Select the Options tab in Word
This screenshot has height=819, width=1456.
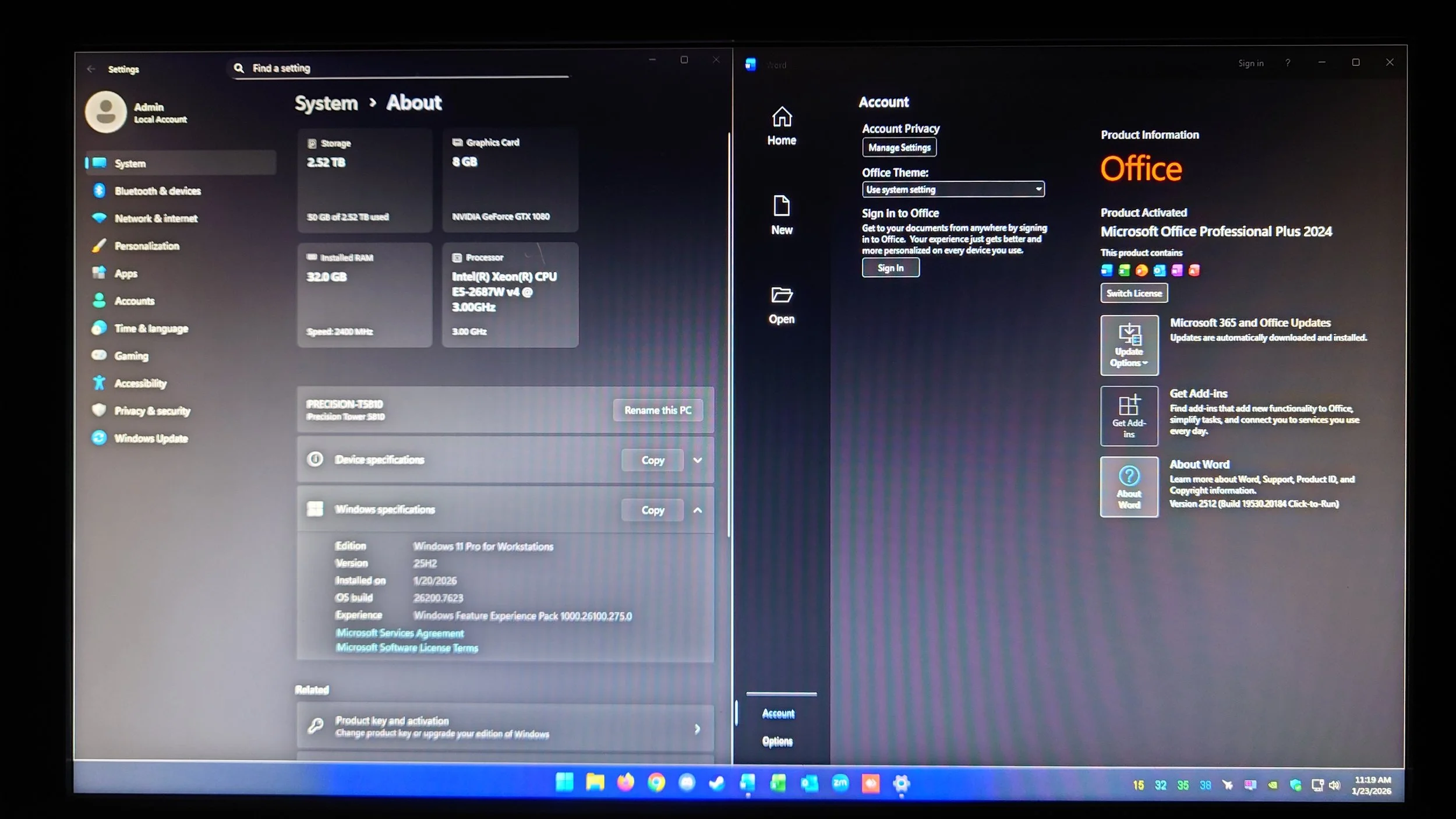pyautogui.click(x=777, y=742)
